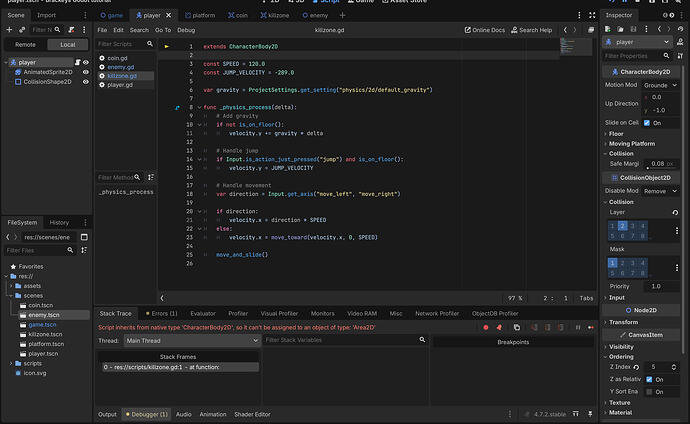
Task: Toggle visibility of CollisionShape2D node
Action: tap(86, 82)
